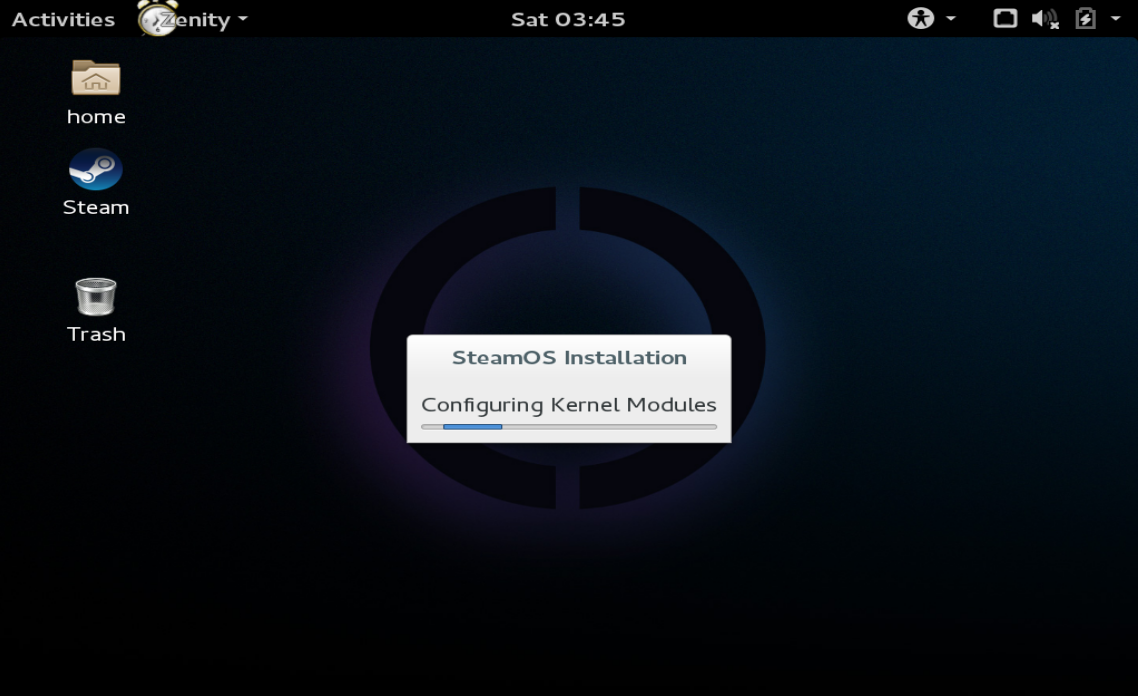Click the muted volume speaker icon

[1045, 19]
